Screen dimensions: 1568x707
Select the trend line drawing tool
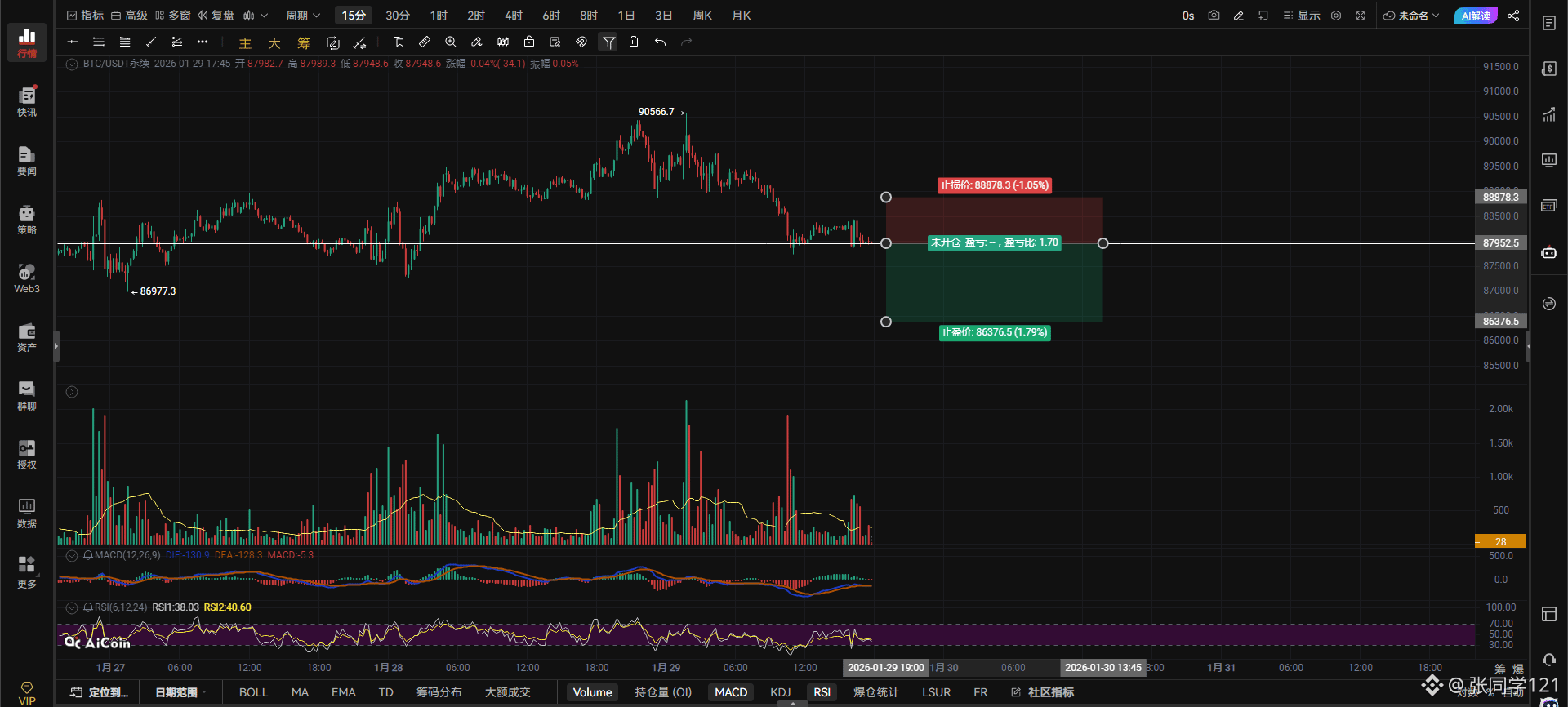(151, 42)
